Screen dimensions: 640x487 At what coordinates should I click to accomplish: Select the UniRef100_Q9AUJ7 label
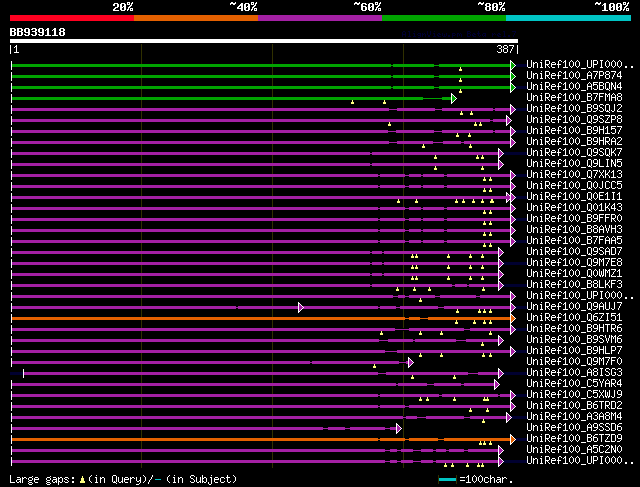[x=574, y=307]
